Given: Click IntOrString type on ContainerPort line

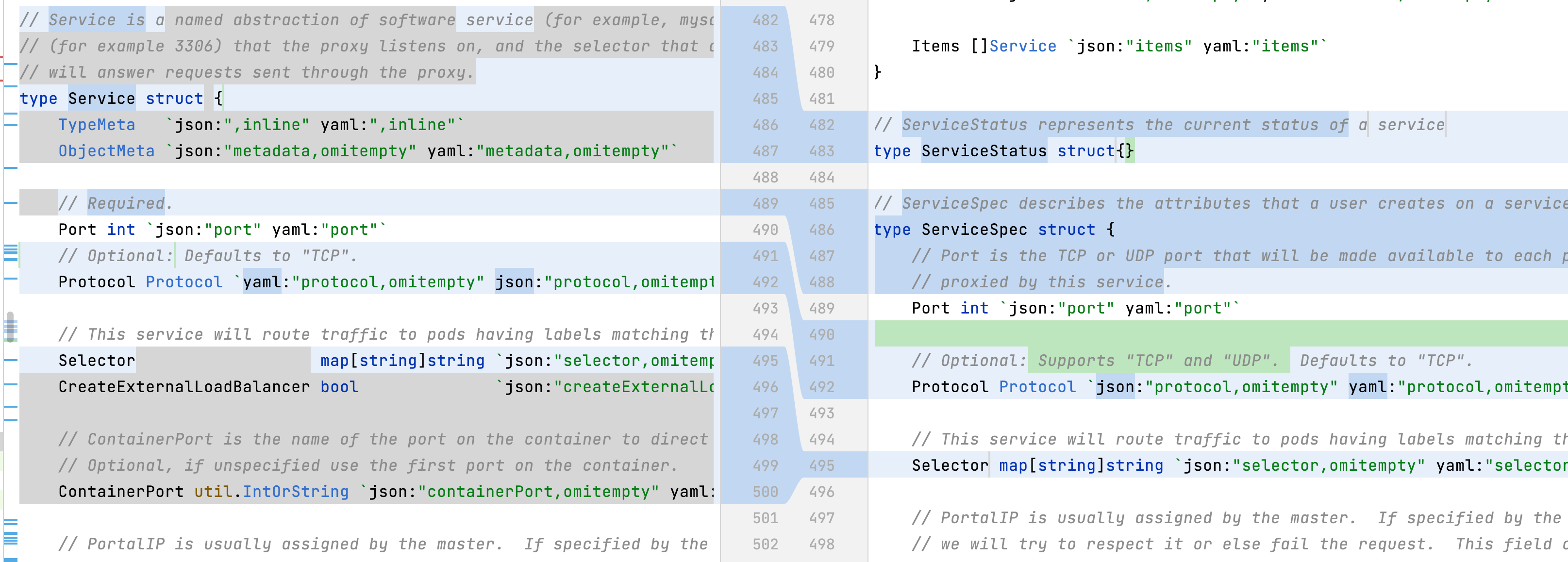Looking at the screenshot, I should point(295,492).
